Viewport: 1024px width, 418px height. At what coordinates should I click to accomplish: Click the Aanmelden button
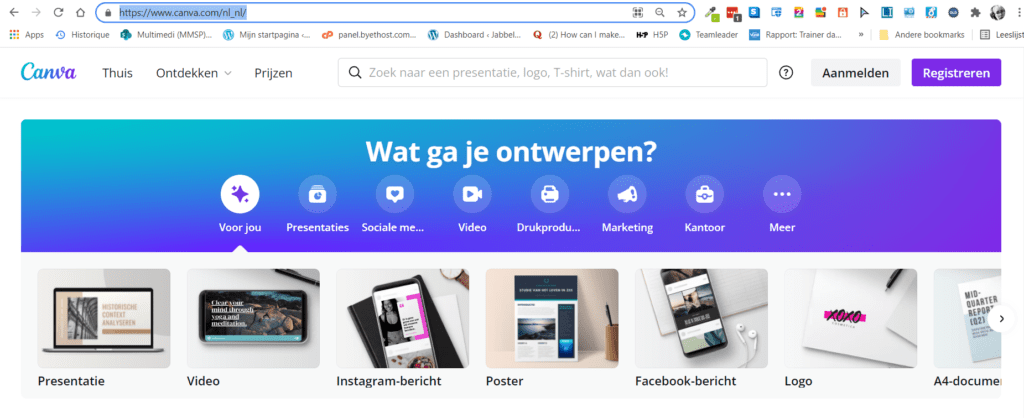pos(856,72)
